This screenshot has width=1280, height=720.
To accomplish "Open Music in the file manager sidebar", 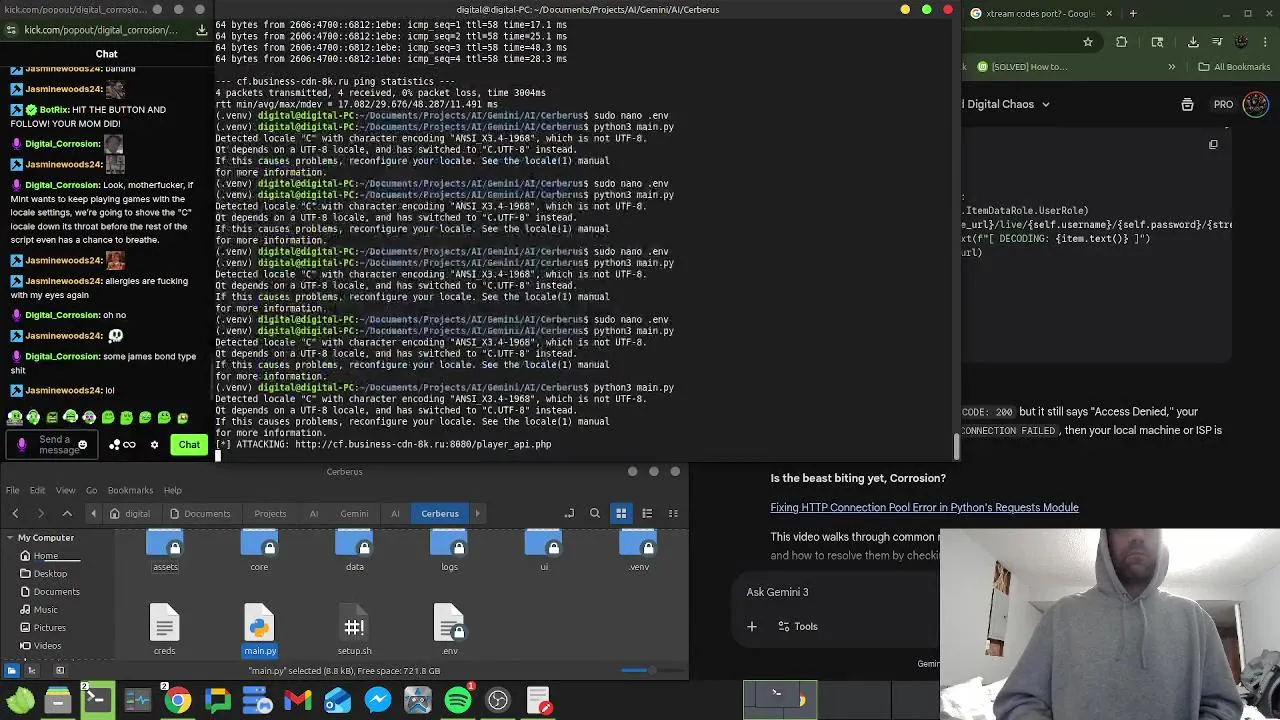I will [46, 610].
